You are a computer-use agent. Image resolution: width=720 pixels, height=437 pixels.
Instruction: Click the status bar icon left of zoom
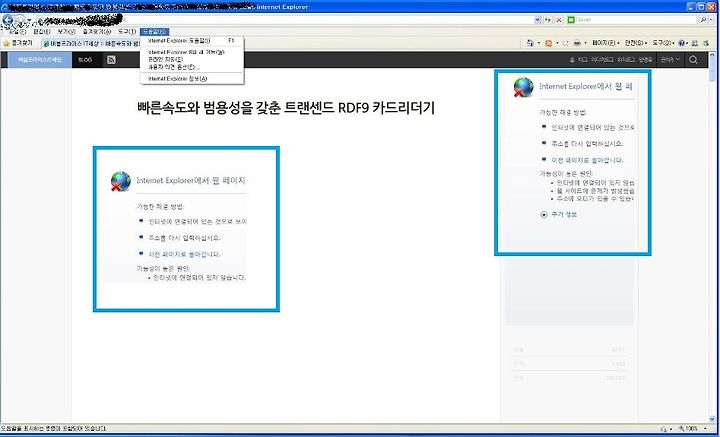664,429
